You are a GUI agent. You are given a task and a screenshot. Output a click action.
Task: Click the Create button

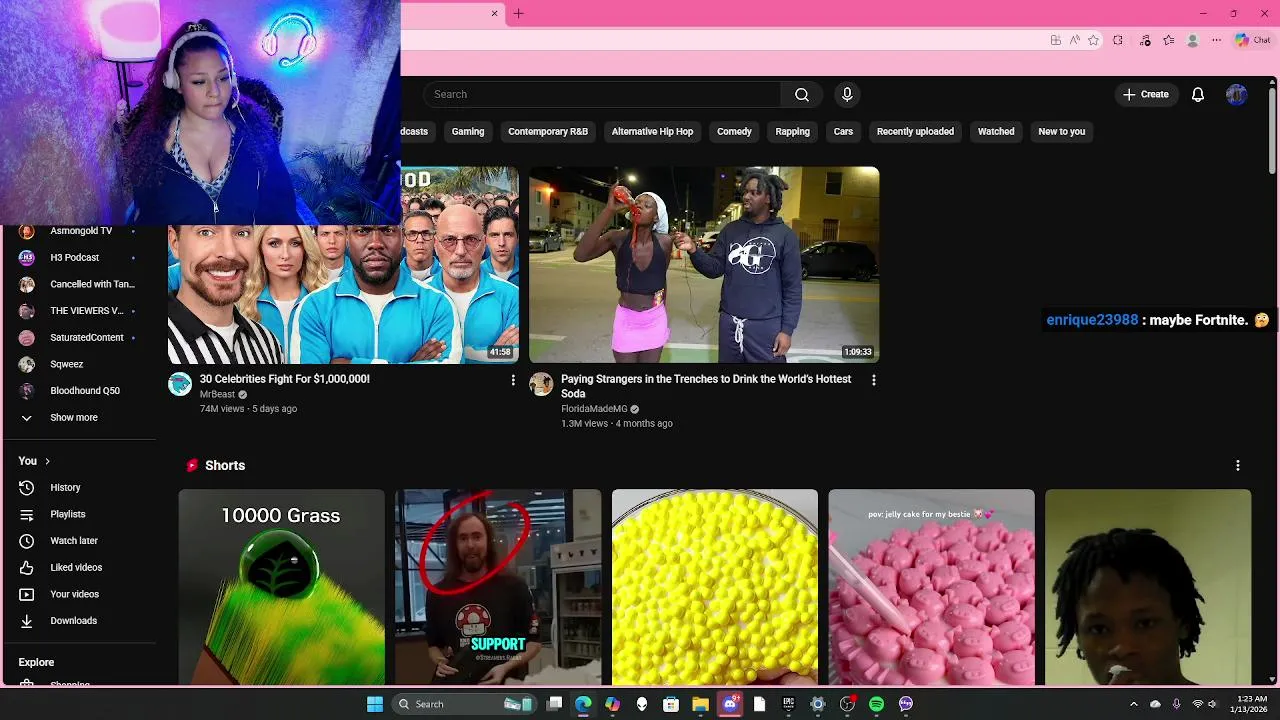coord(1145,94)
